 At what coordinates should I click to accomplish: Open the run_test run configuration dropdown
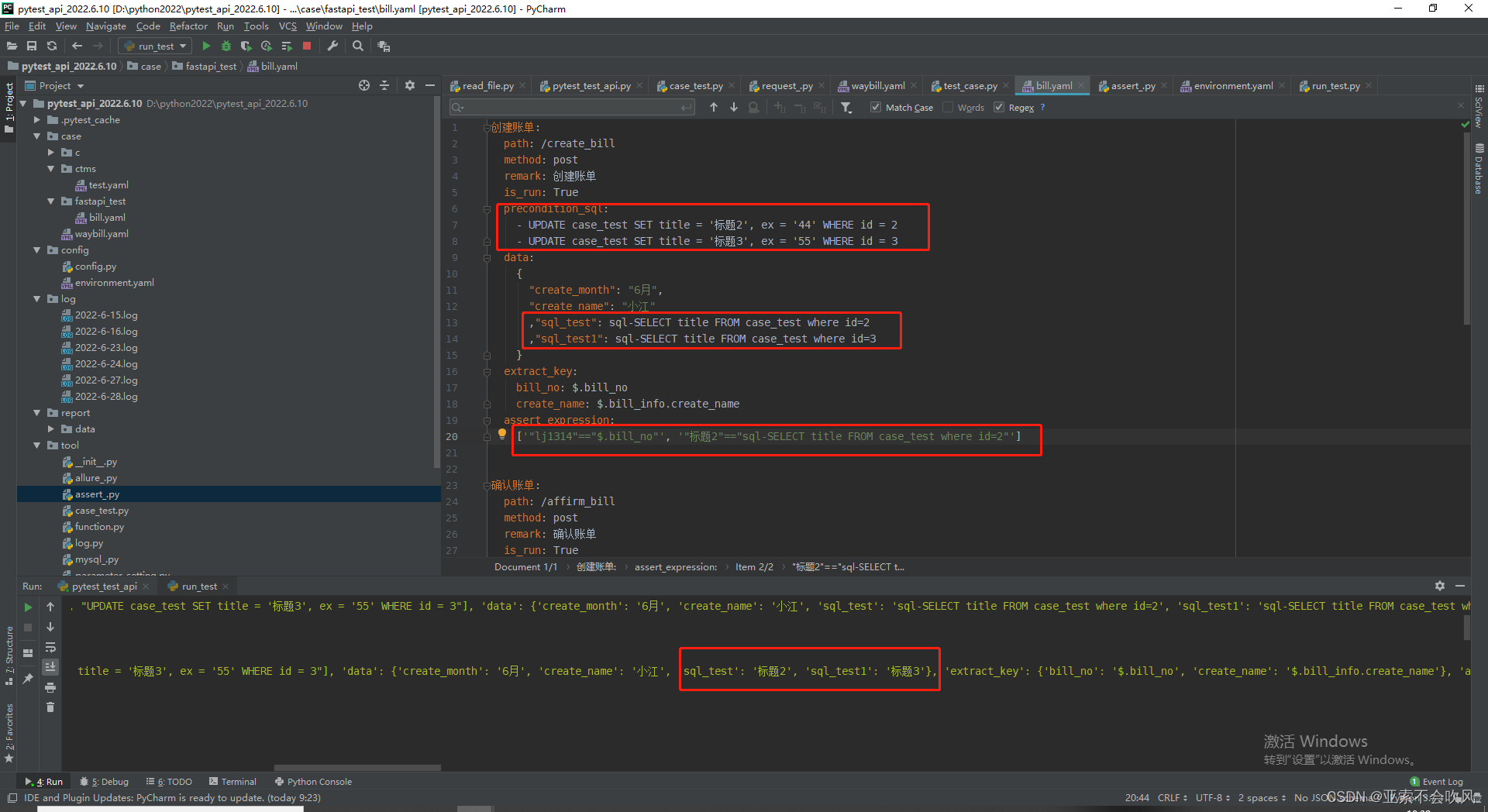[x=156, y=46]
